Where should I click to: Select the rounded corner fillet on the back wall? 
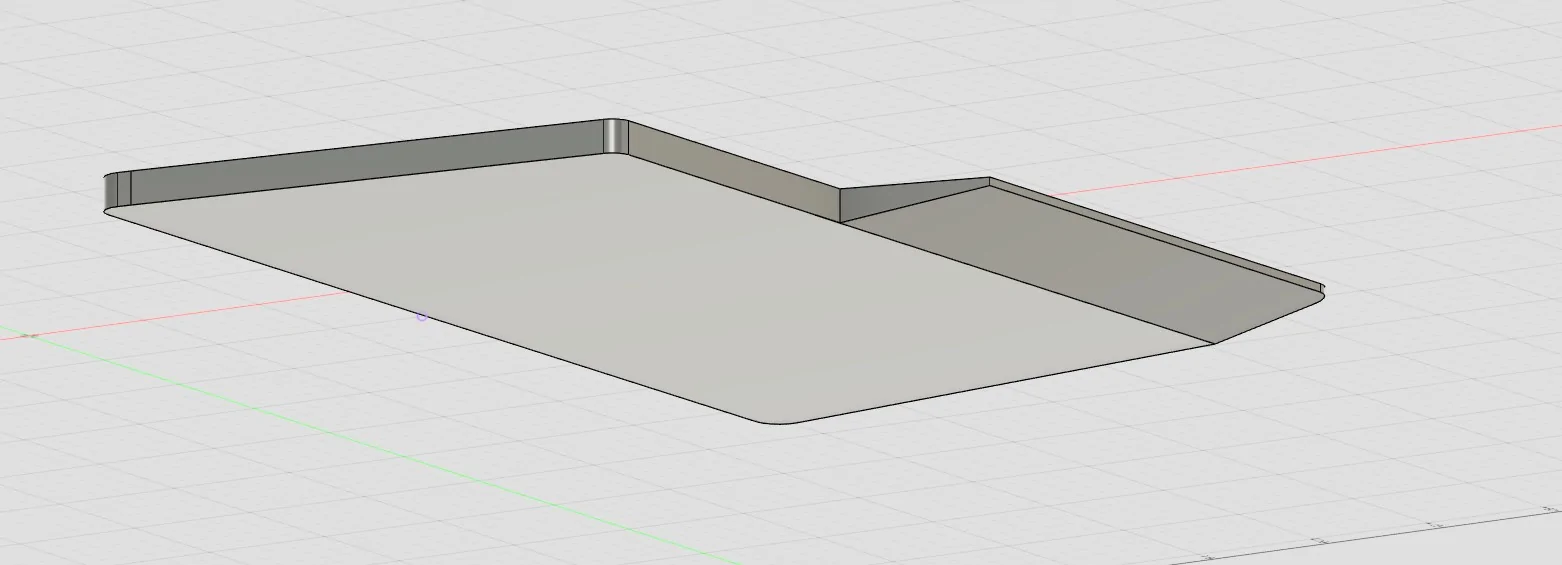(x=616, y=137)
